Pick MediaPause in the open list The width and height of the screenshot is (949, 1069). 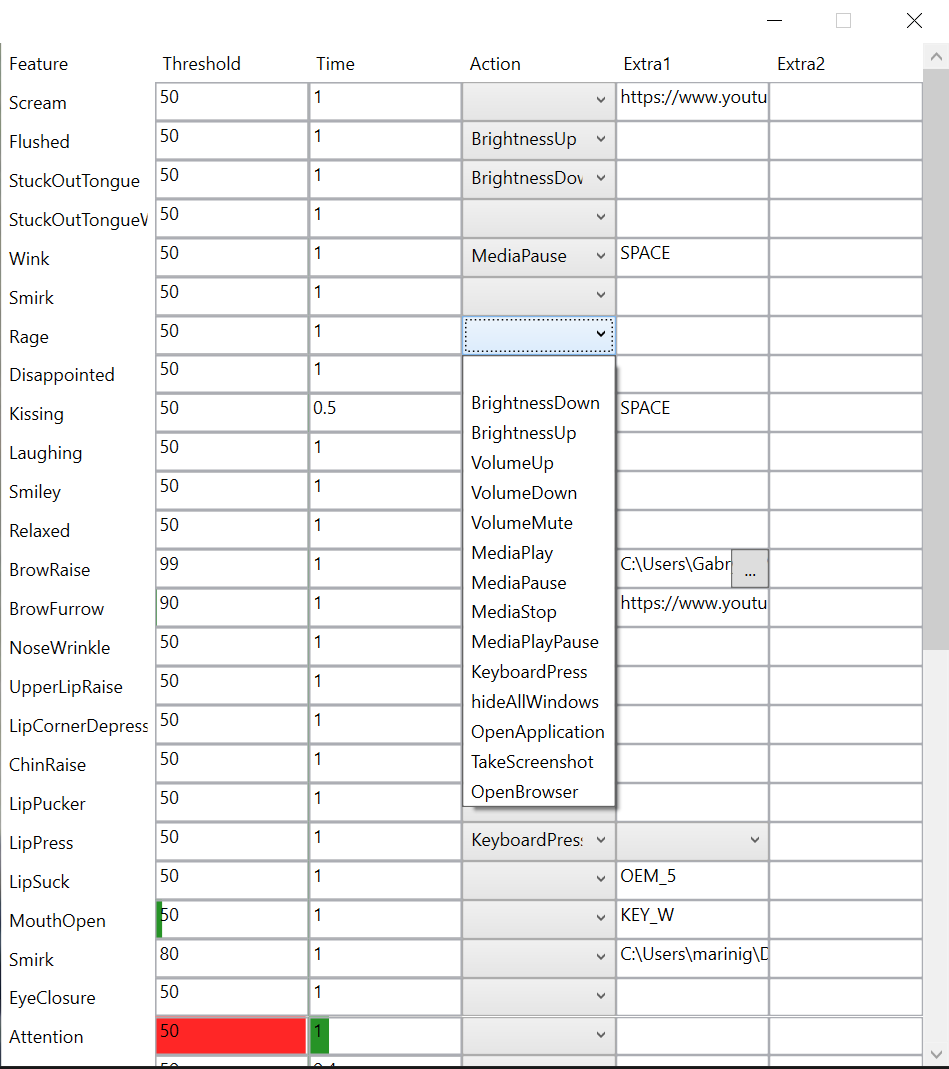(539, 583)
